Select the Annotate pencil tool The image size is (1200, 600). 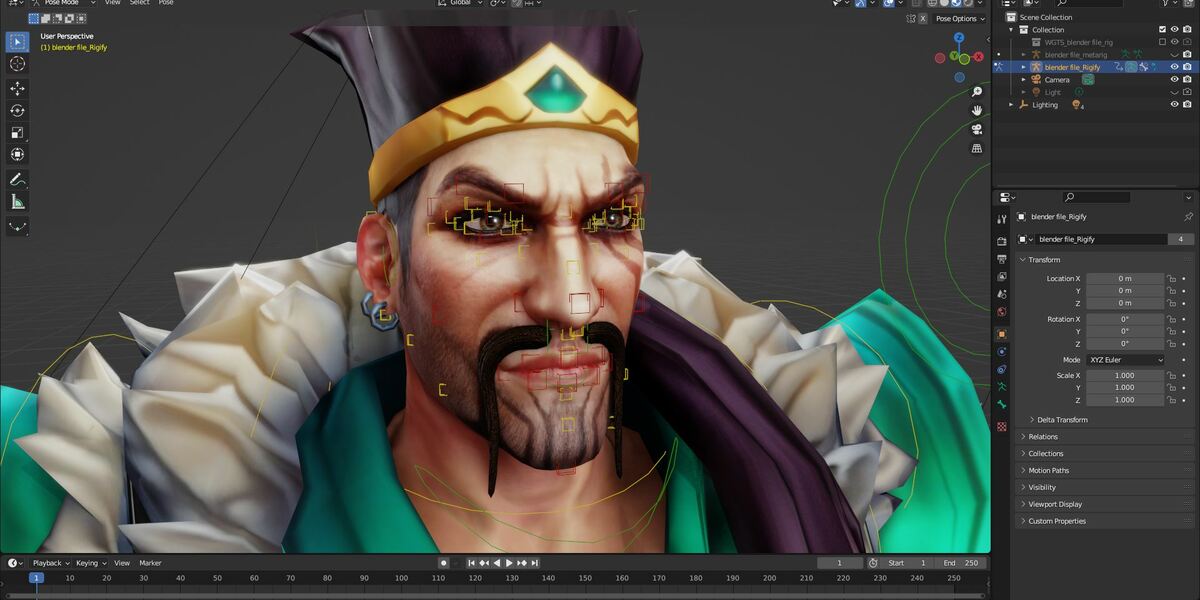[x=17, y=180]
